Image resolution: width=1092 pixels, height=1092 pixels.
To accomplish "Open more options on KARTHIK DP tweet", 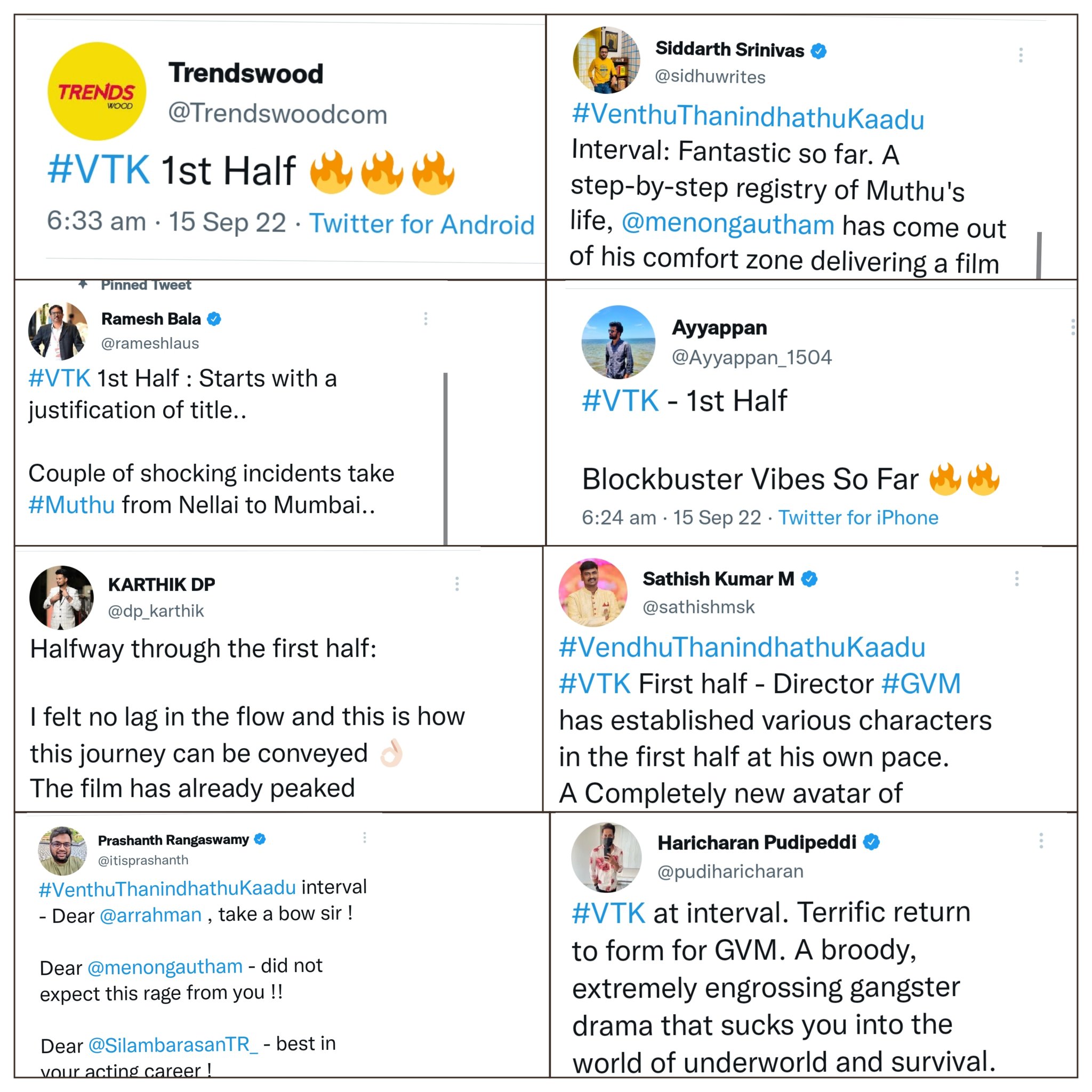I will (457, 584).
